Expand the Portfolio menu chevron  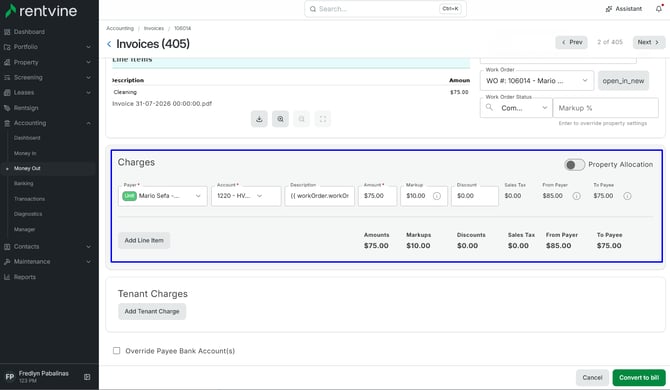click(x=88, y=47)
